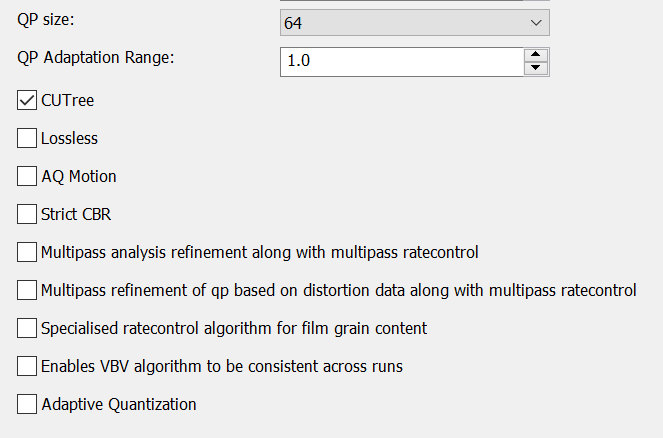Disable the CUTree checkbox
Image resolution: width=663 pixels, height=438 pixels.
[x=27, y=100]
